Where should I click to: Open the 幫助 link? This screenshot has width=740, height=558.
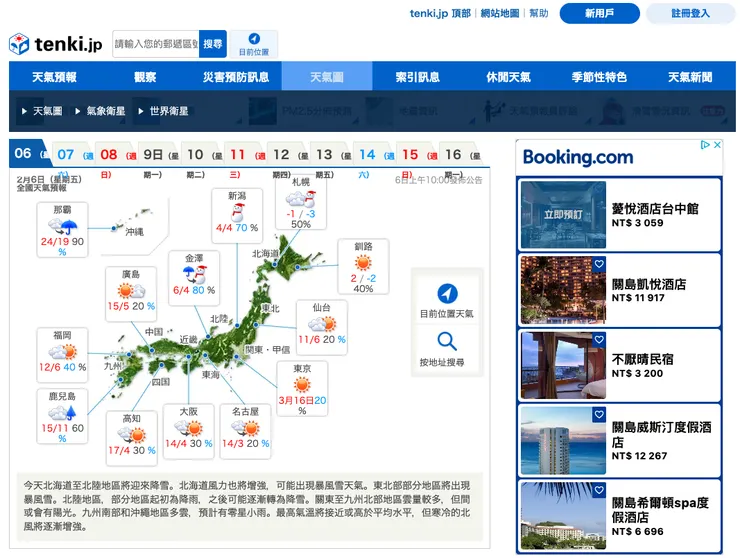(538, 13)
